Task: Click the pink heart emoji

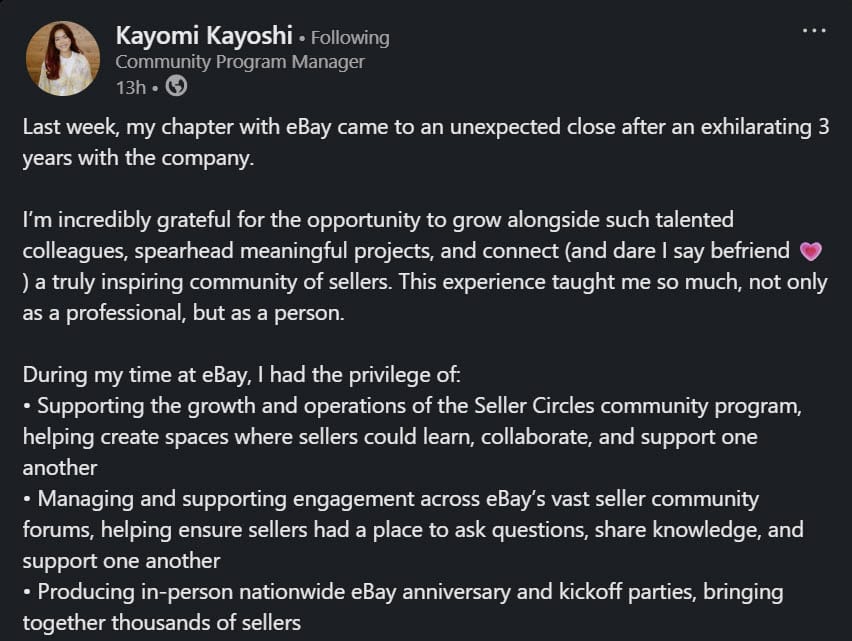Action: coord(810,250)
